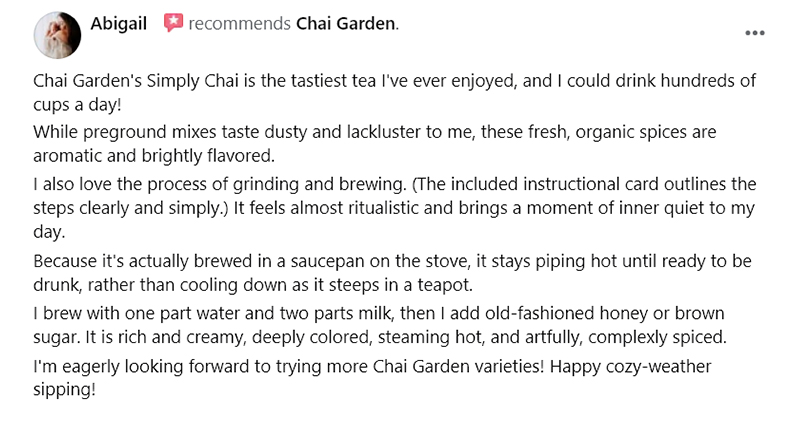Click the pink recommends star icon
The image size is (812, 421).
(x=172, y=22)
